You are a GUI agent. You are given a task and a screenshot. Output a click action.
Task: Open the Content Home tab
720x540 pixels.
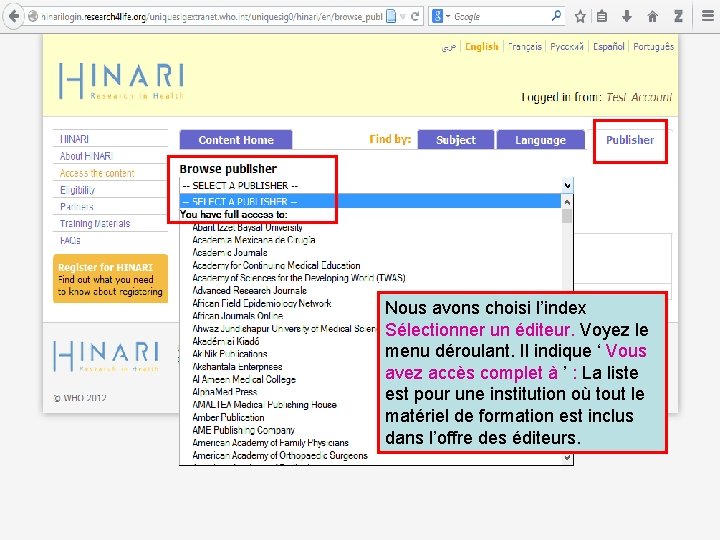tap(236, 140)
